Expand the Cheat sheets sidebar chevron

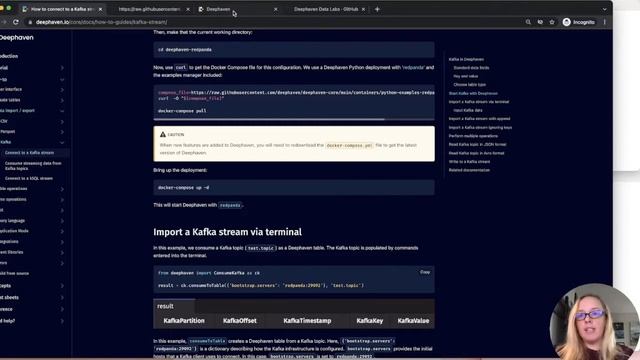click(x=62, y=298)
